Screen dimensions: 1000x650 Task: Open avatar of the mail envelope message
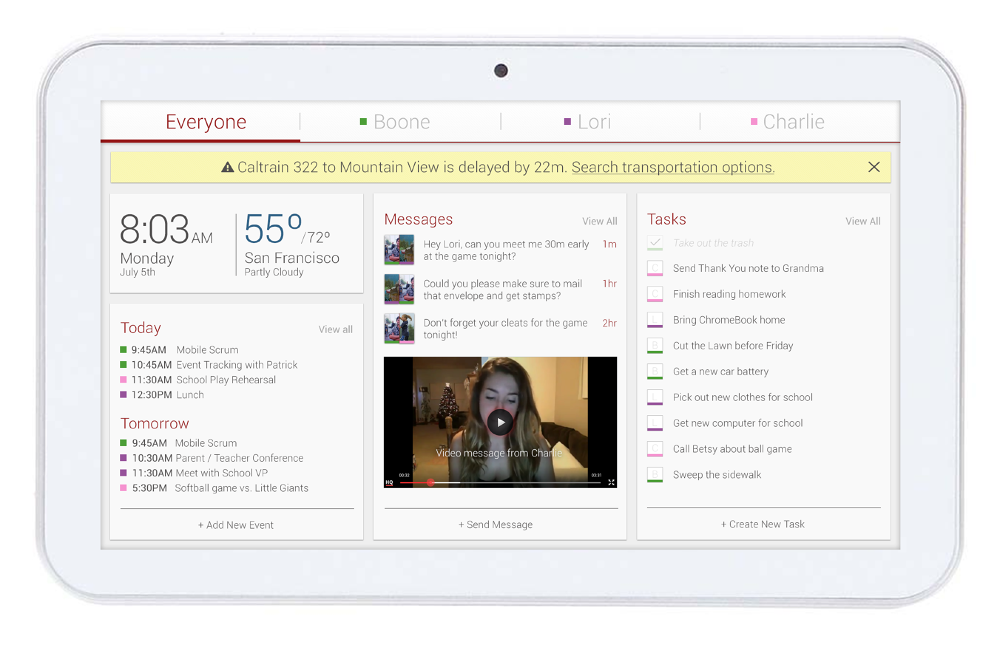399,289
